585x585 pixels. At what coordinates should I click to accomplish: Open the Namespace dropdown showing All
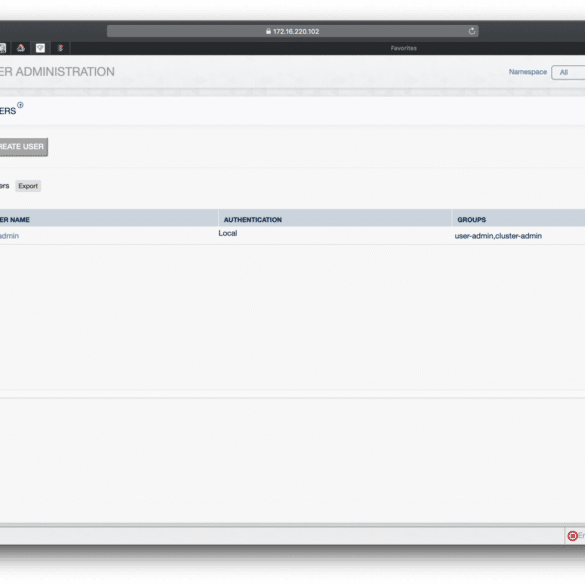click(568, 72)
